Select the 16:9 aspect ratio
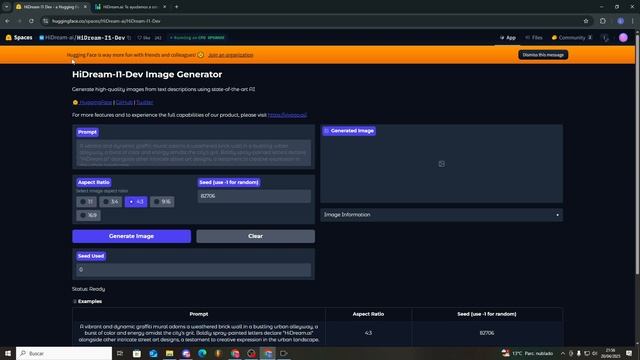The image size is (640, 360). click(89, 215)
